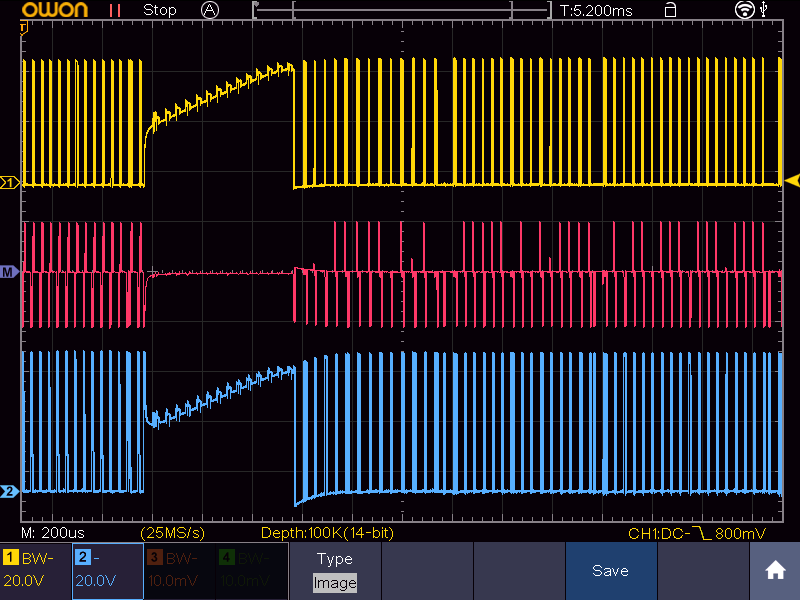Click the circled A acquisition icon

210,10
